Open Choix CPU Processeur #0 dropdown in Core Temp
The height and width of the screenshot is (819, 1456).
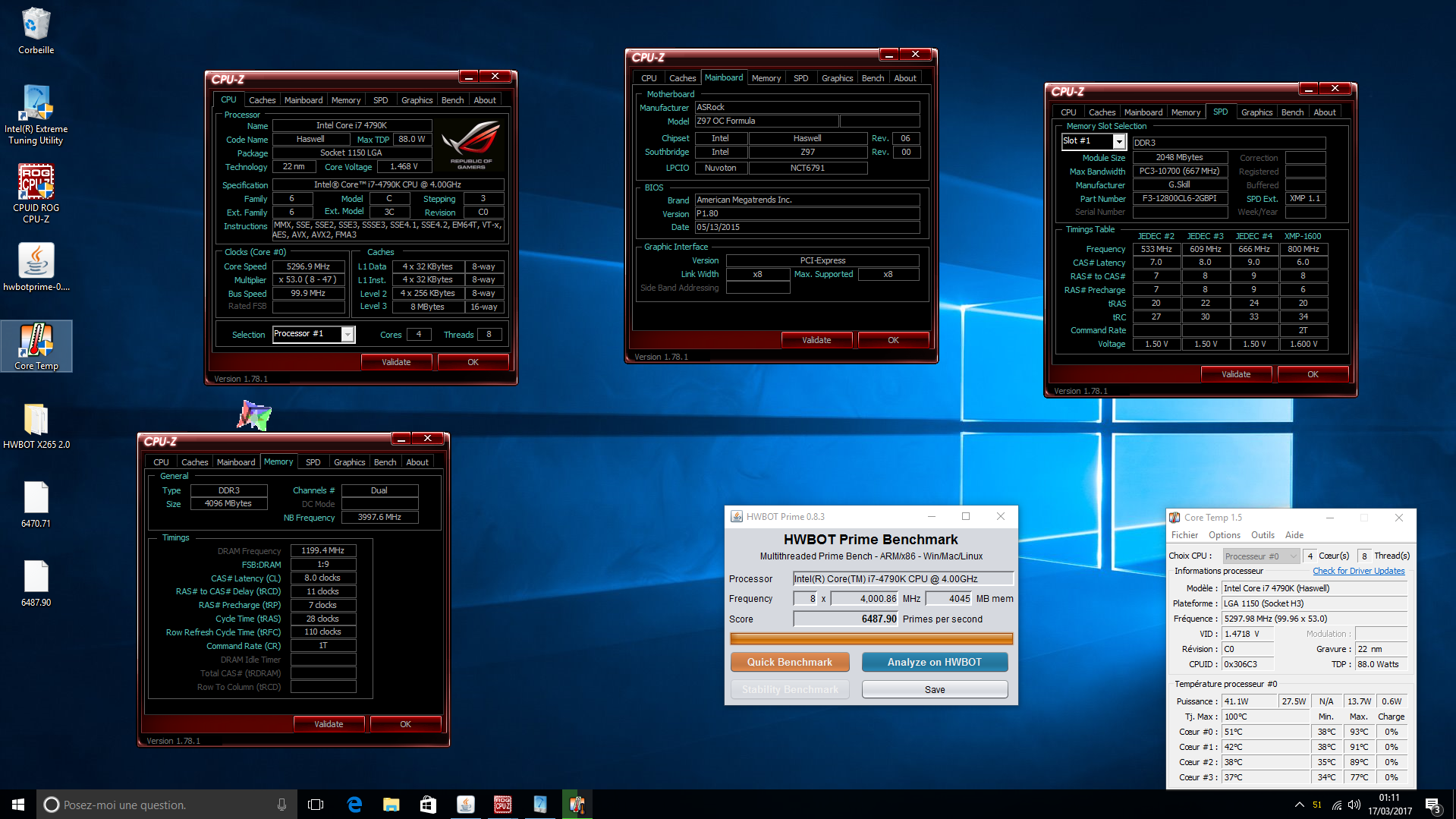pyautogui.click(x=1261, y=556)
